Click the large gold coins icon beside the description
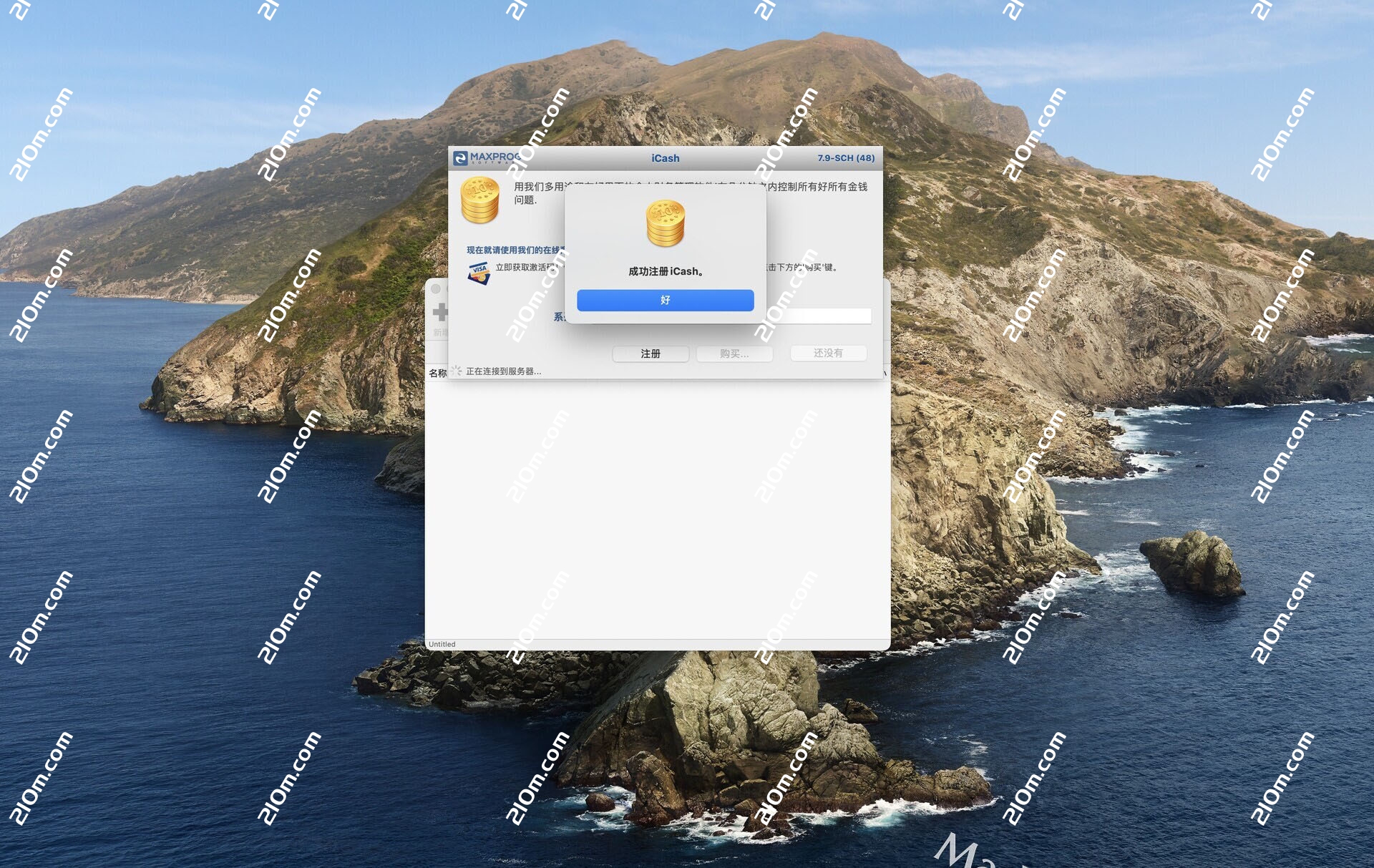 479,200
